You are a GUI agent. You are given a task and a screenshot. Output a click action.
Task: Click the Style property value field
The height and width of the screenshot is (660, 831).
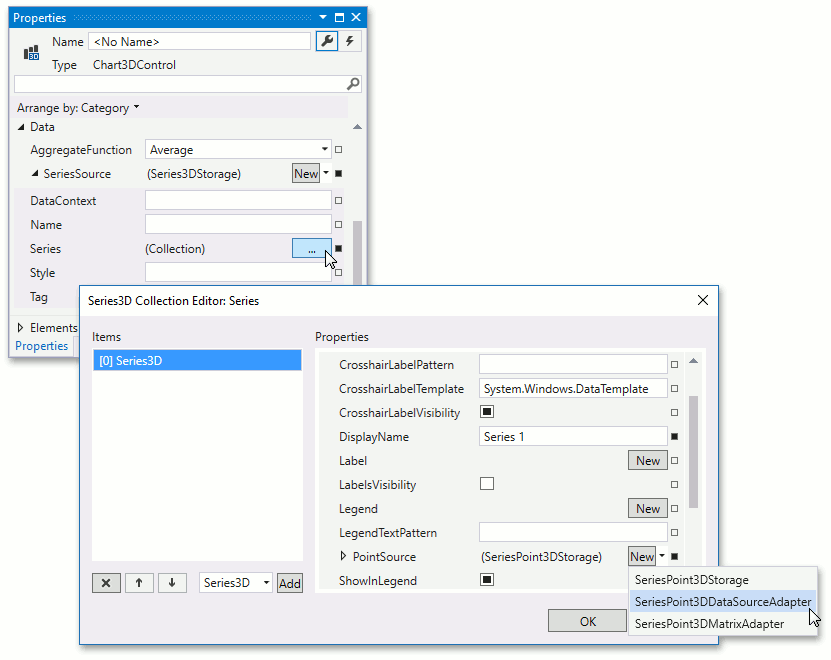pyautogui.click(x=238, y=272)
